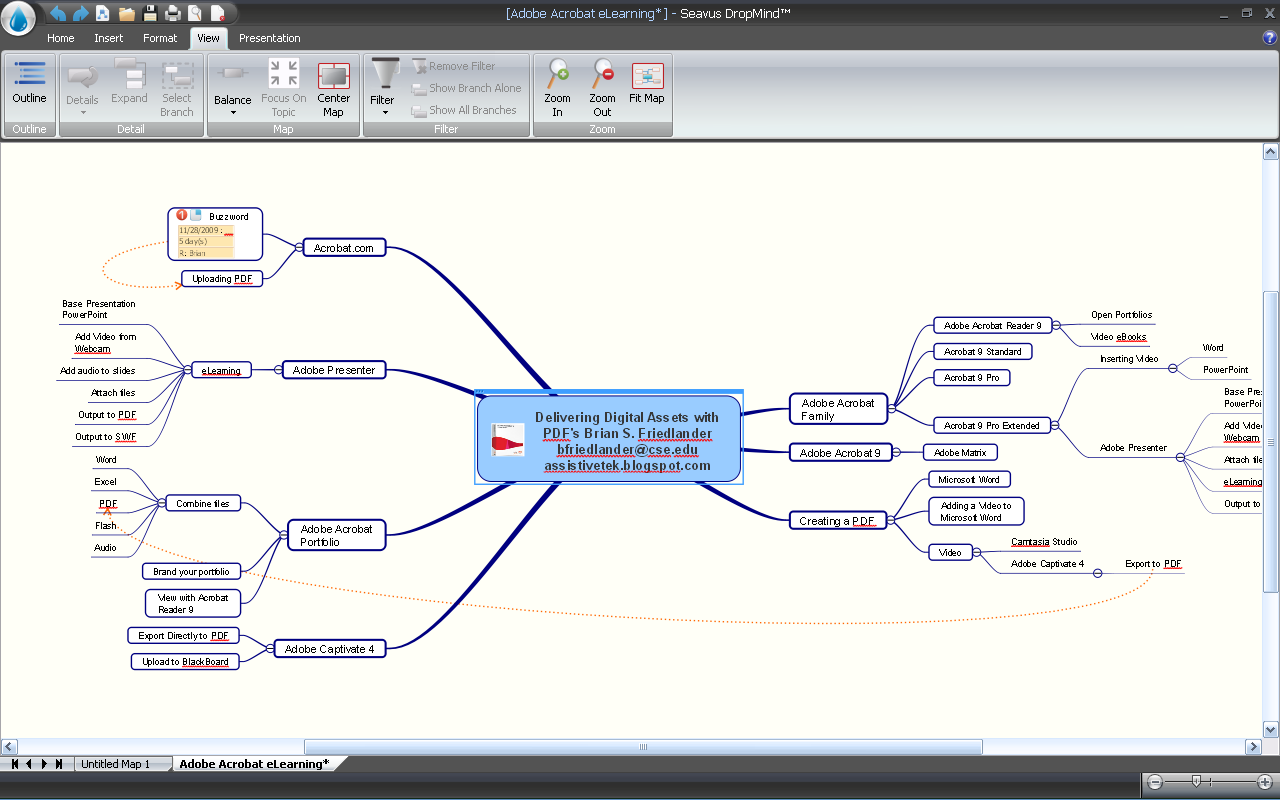Go to next map tab arrow
This screenshot has height=800, width=1280.
44,764
